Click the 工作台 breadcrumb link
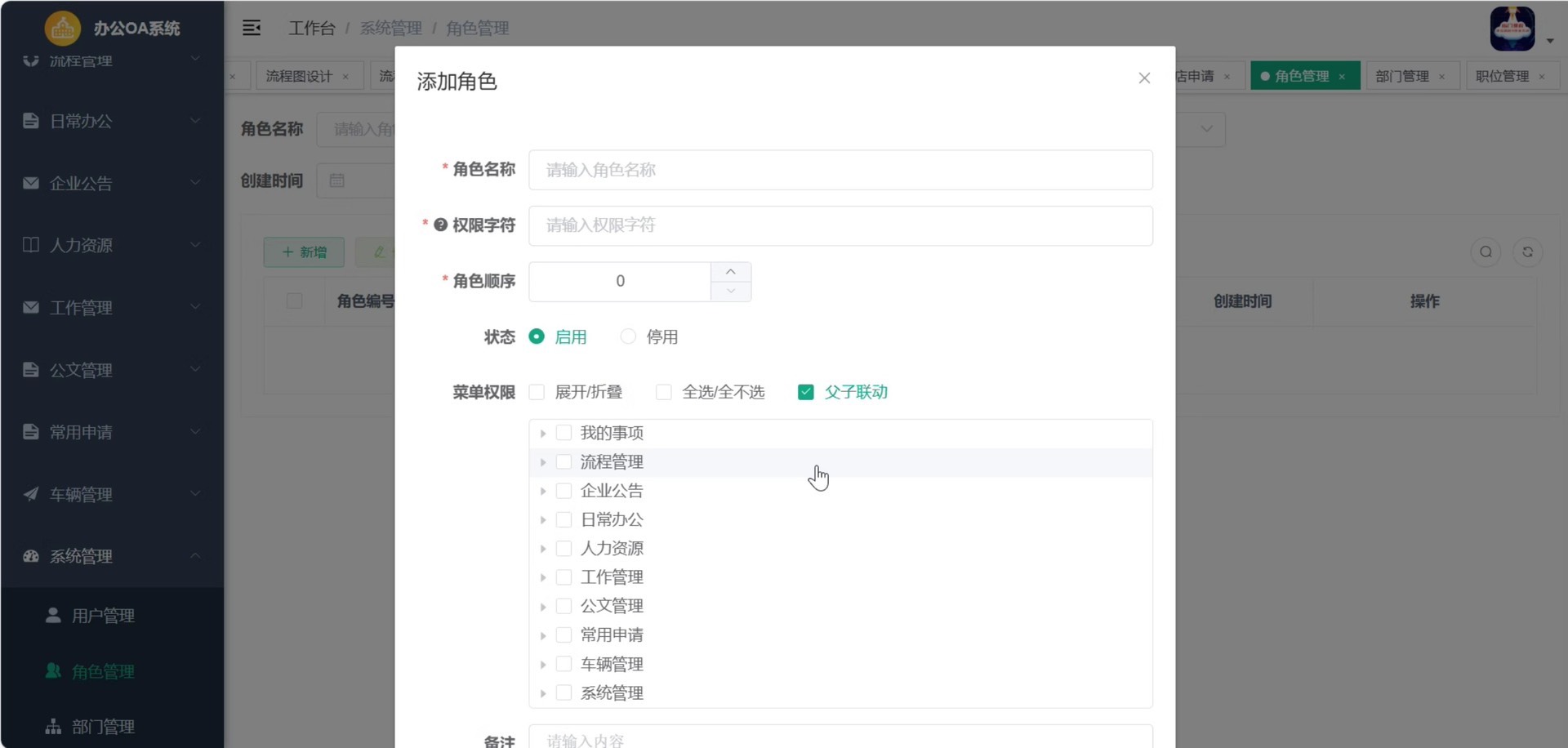 tap(311, 29)
